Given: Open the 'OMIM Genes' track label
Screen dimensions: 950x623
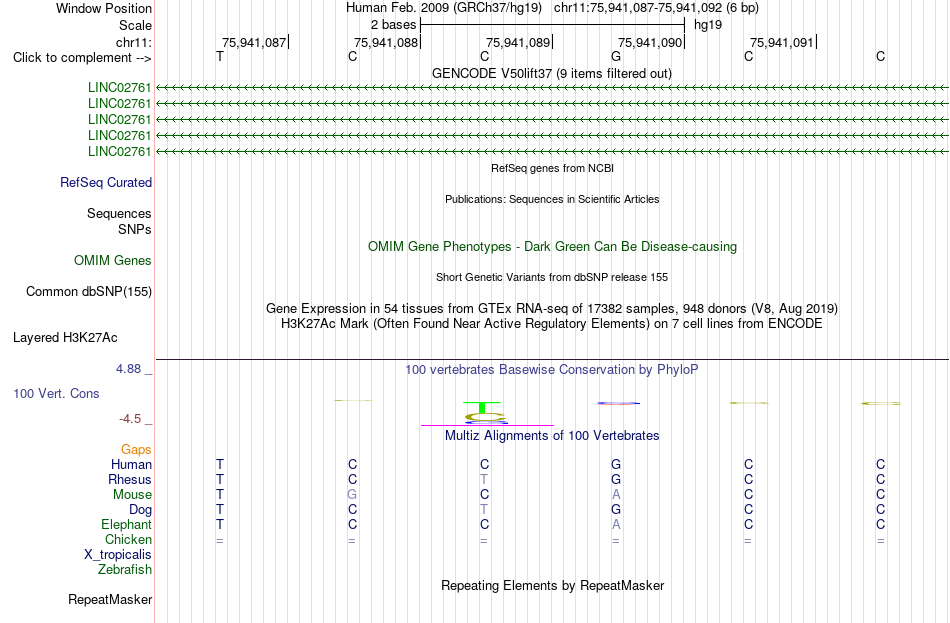Looking at the screenshot, I should [113, 261].
